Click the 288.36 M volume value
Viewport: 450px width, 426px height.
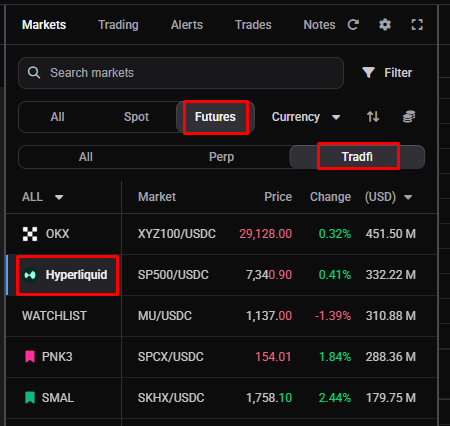tap(391, 357)
